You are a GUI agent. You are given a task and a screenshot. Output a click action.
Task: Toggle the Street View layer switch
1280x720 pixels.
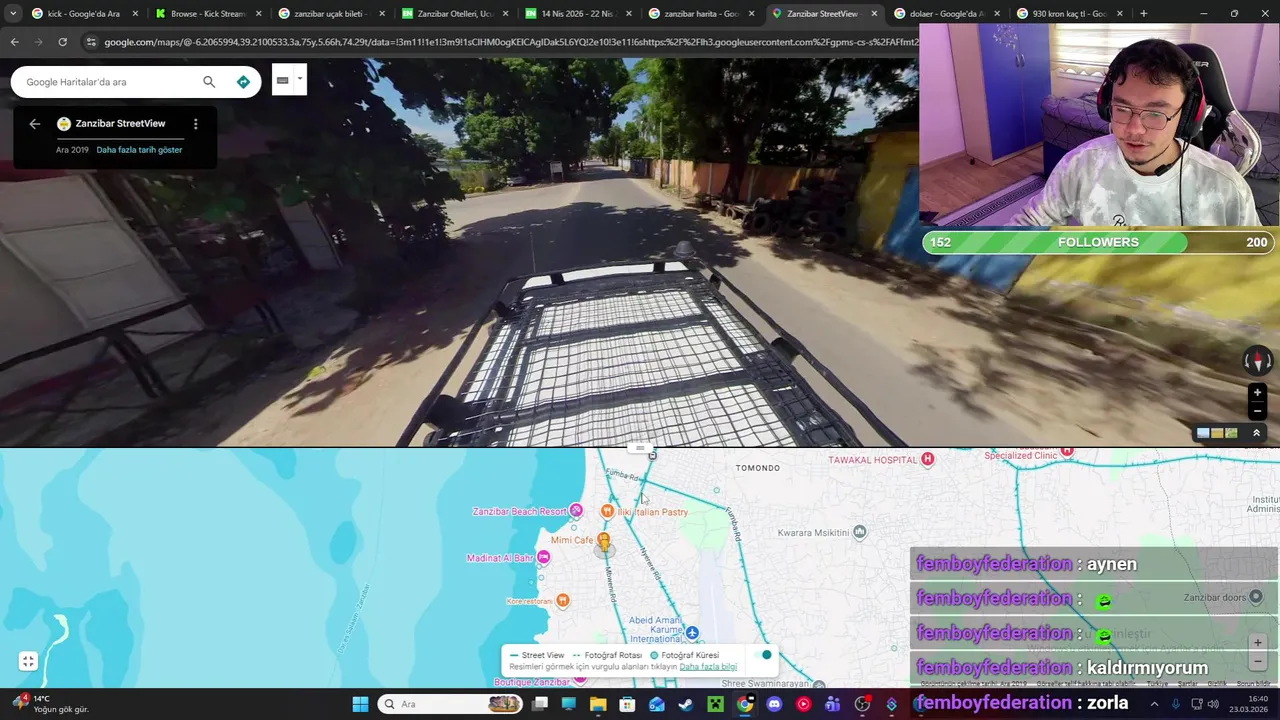tap(764, 655)
